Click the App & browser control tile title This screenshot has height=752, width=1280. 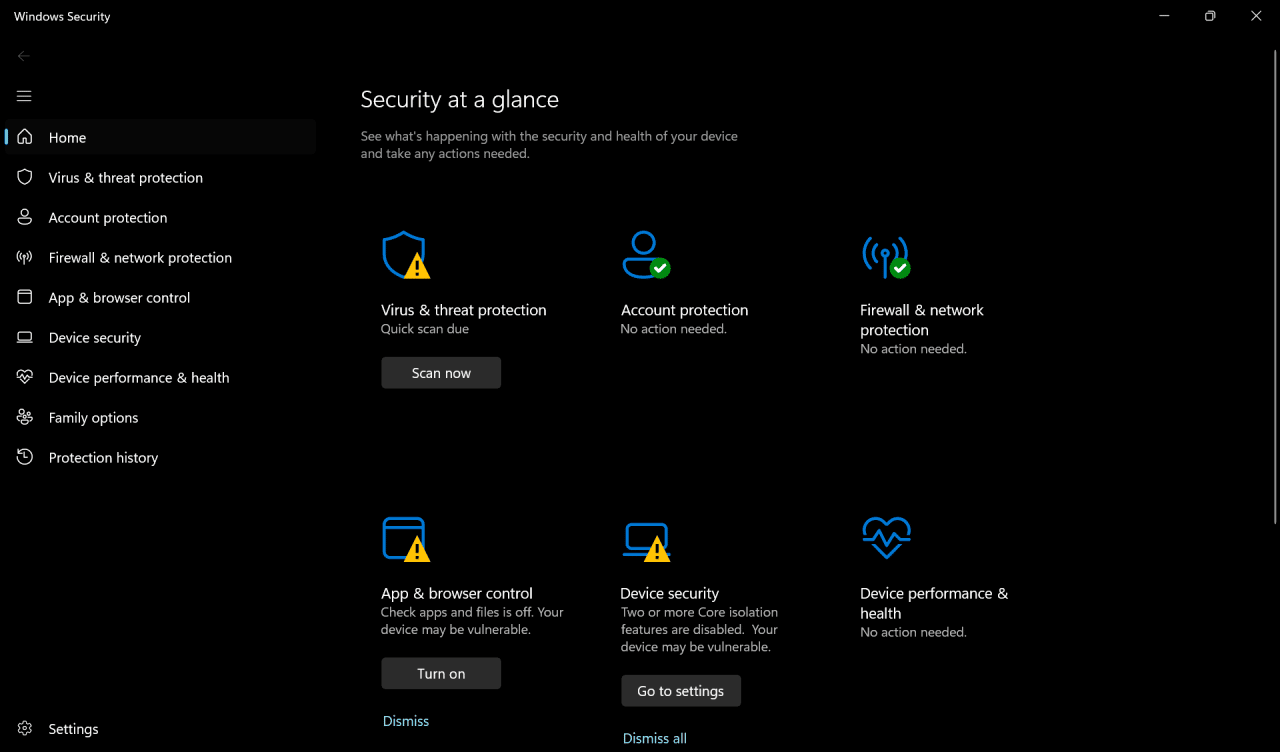click(457, 593)
